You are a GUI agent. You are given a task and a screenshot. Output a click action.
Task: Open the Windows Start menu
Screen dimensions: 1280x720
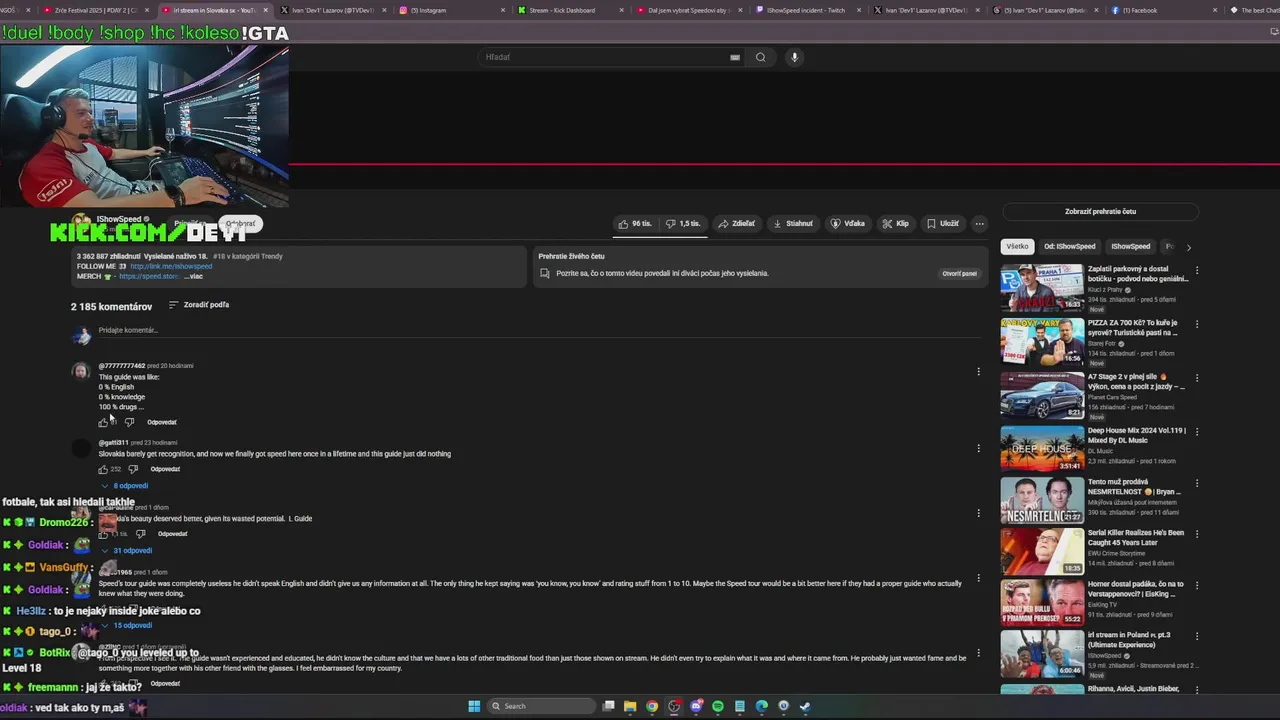474,706
